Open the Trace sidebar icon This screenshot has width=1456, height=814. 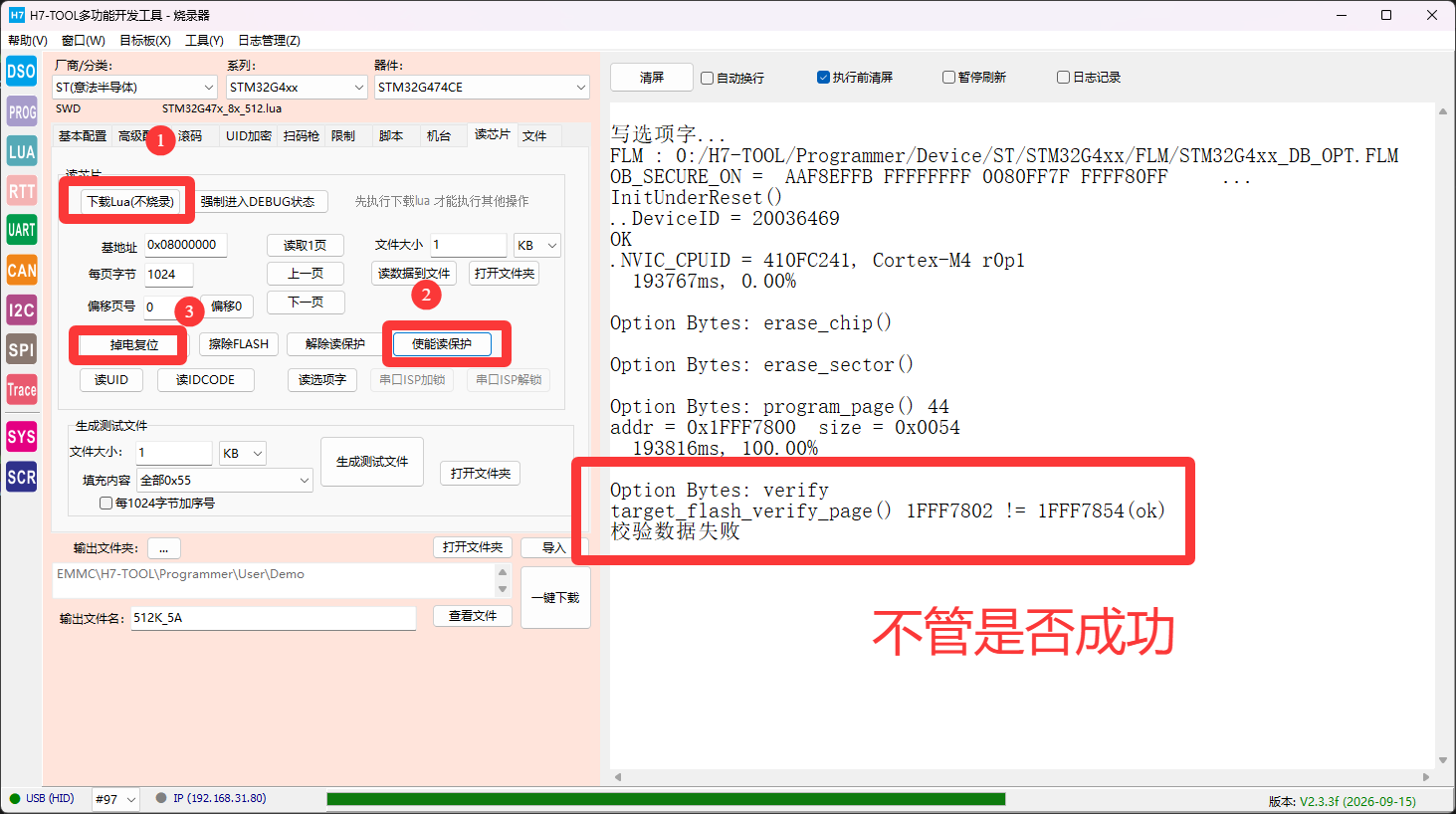(22, 389)
